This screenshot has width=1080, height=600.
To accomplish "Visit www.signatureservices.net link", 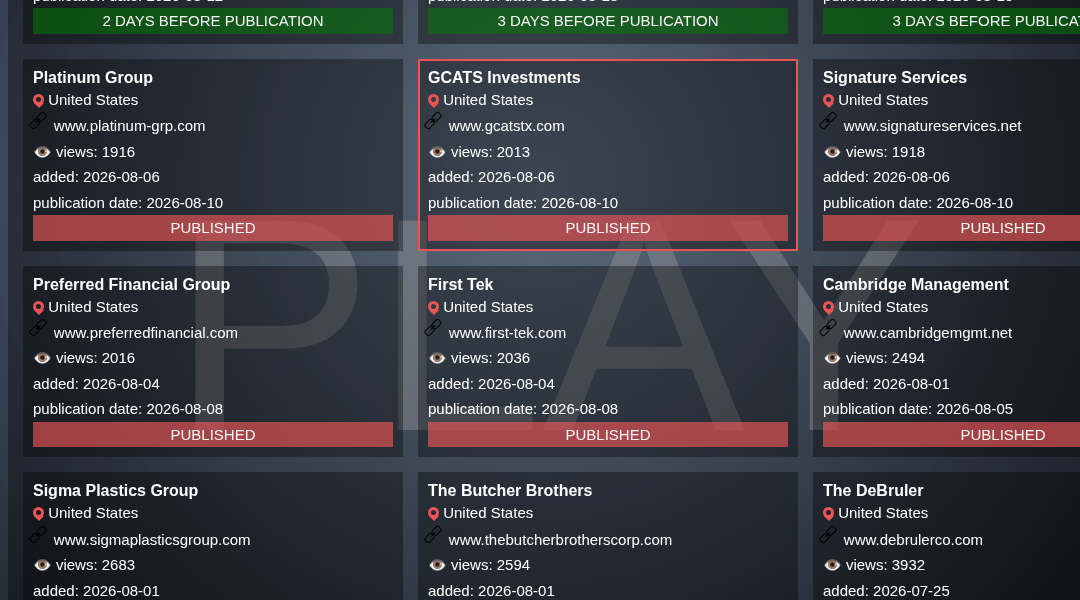I will pos(933,126).
